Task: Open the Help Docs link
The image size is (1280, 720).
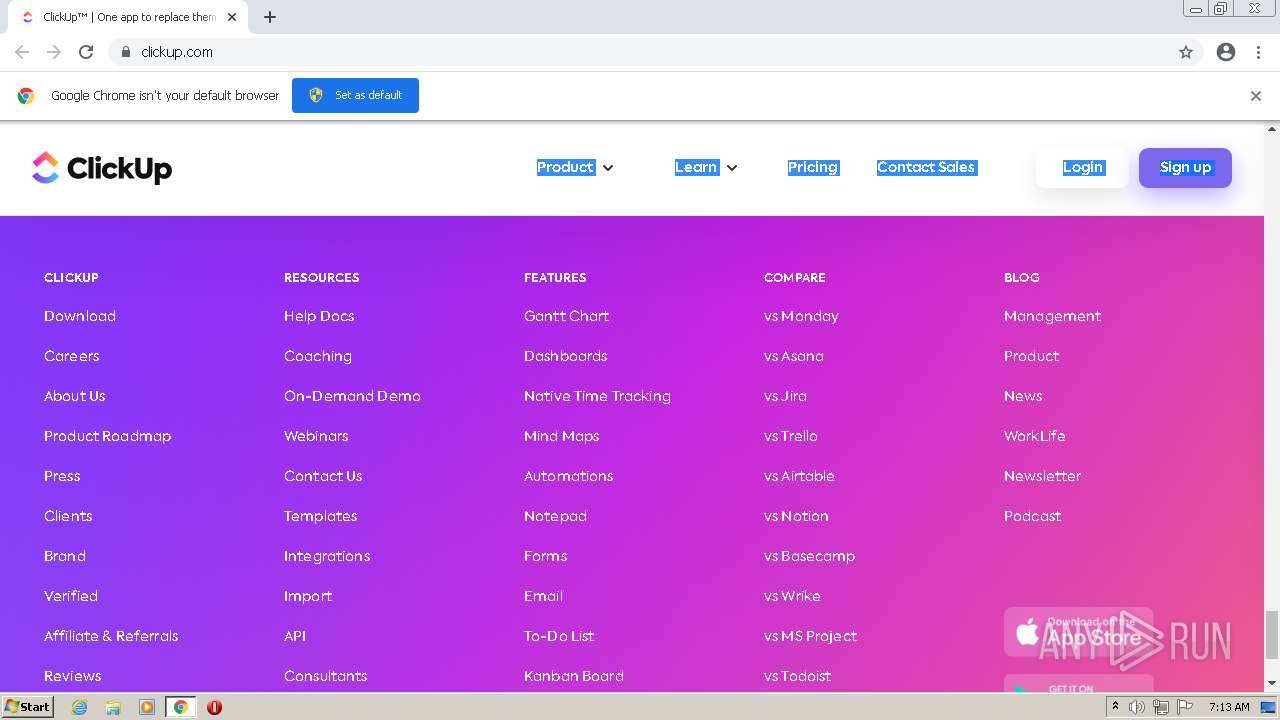Action: (x=319, y=316)
